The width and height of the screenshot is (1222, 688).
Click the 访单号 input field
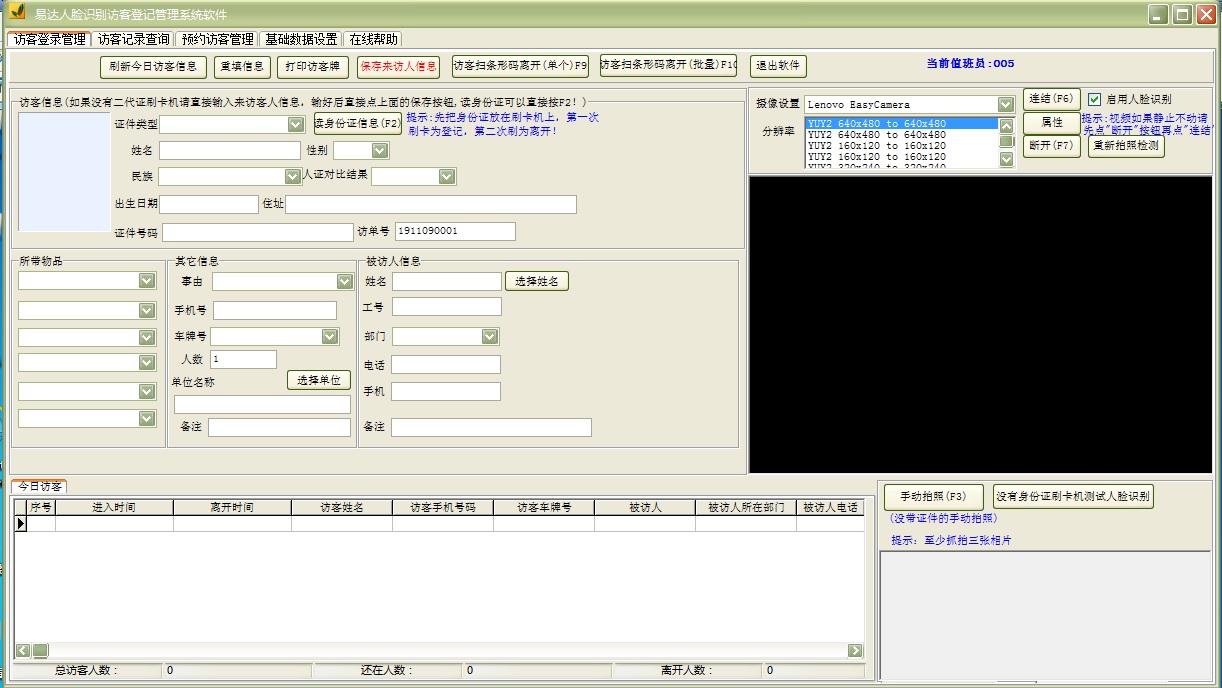point(455,231)
